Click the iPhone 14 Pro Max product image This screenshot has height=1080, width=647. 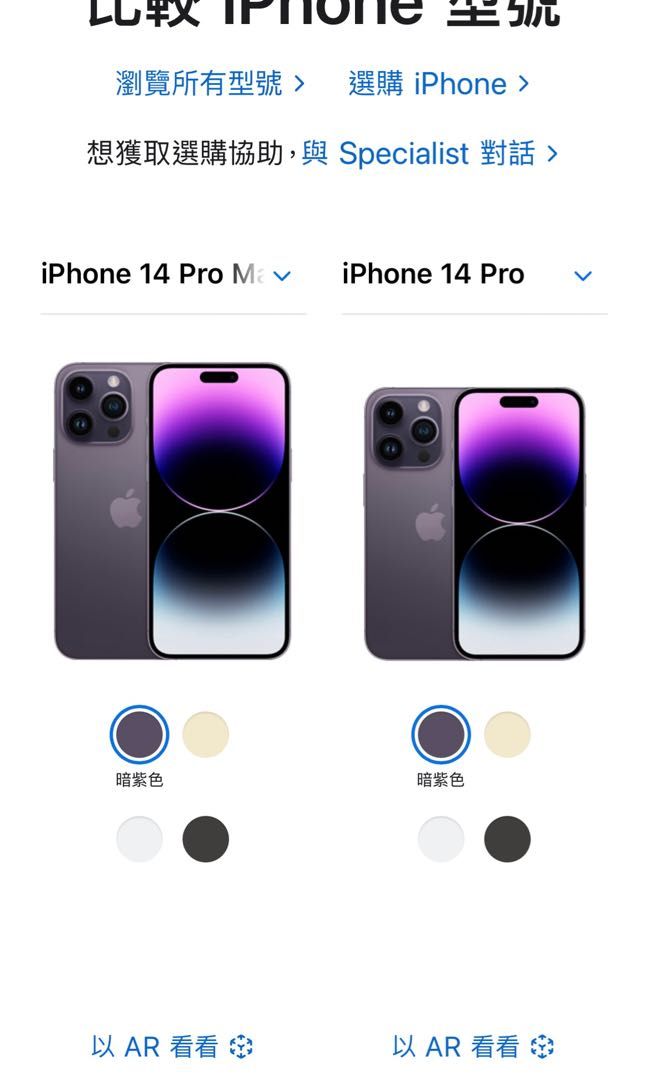pyautogui.click(x=172, y=511)
